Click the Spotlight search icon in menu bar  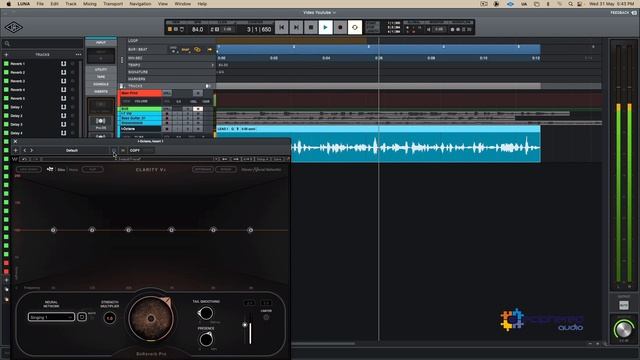570,4
